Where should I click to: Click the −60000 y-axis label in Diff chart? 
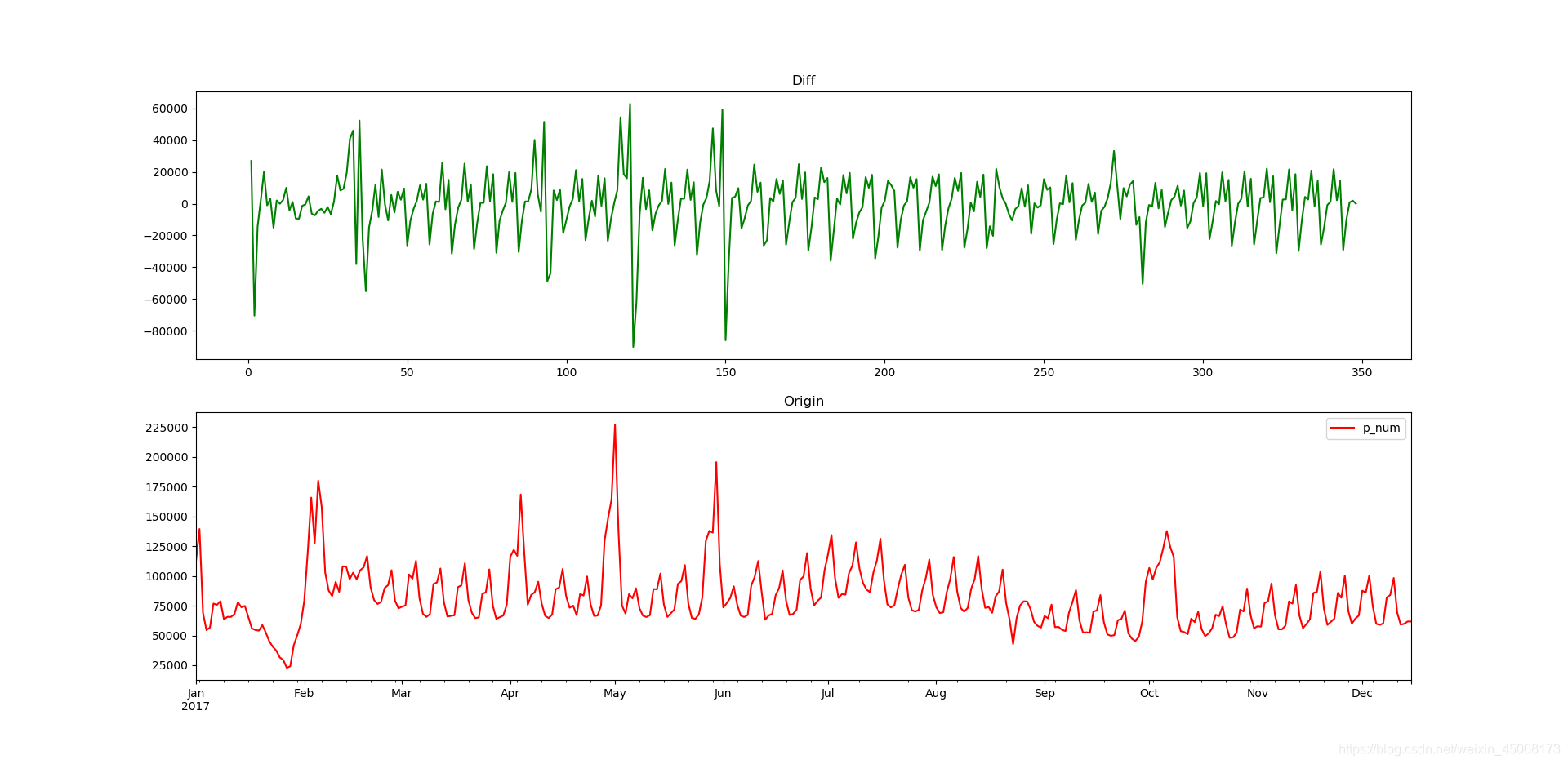pyautogui.click(x=166, y=300)
